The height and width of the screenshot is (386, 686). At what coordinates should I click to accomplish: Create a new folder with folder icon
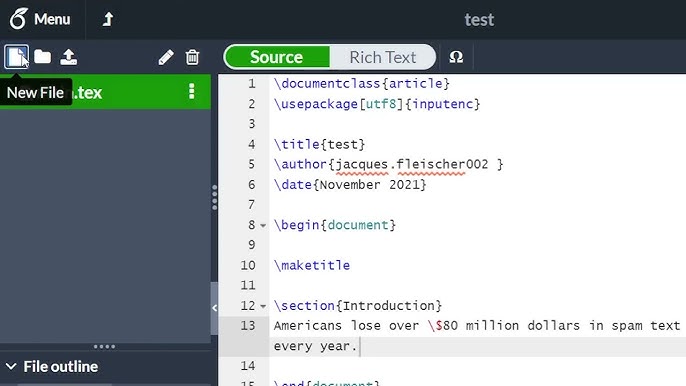pos(42,56)
